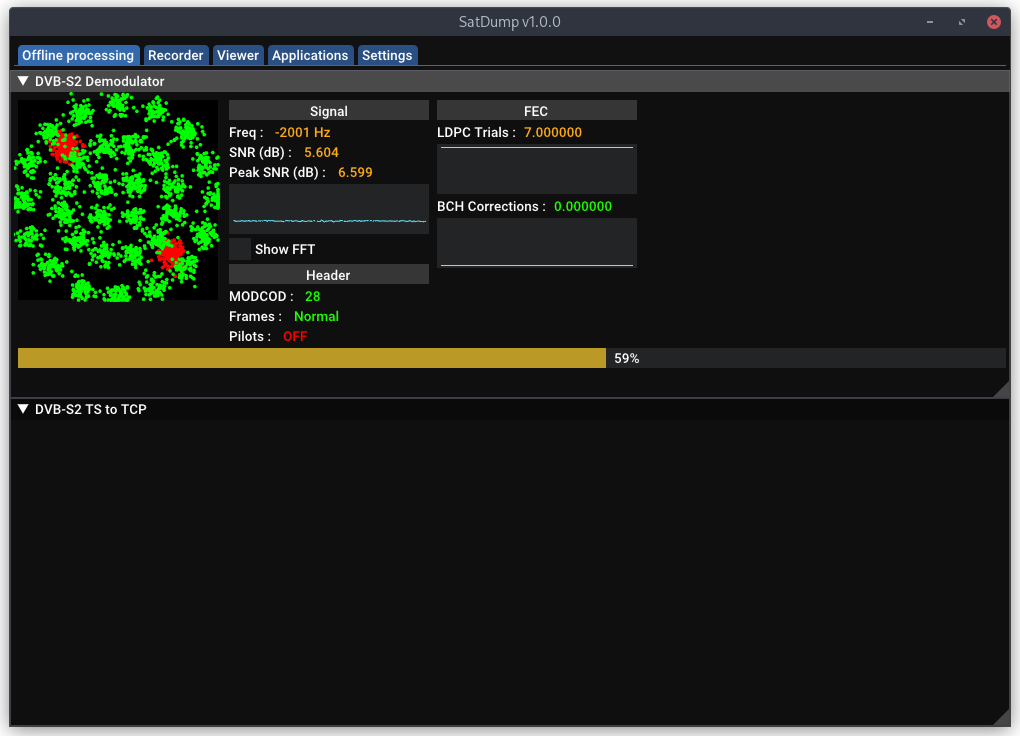Viewport: 1020px width, 736px height.
Task: Select the SNR value 5.604
Action: 321,153
